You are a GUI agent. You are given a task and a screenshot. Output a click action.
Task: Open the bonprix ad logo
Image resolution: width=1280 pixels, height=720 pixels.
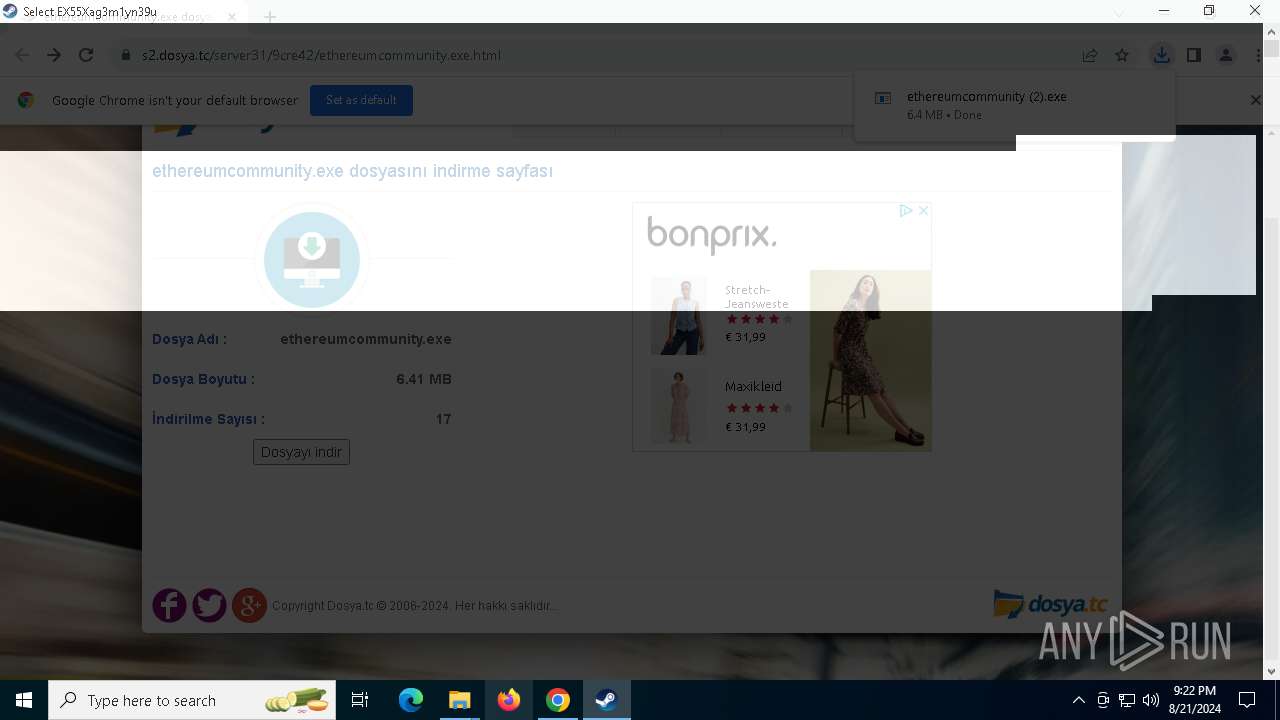[x=711, y=236]
